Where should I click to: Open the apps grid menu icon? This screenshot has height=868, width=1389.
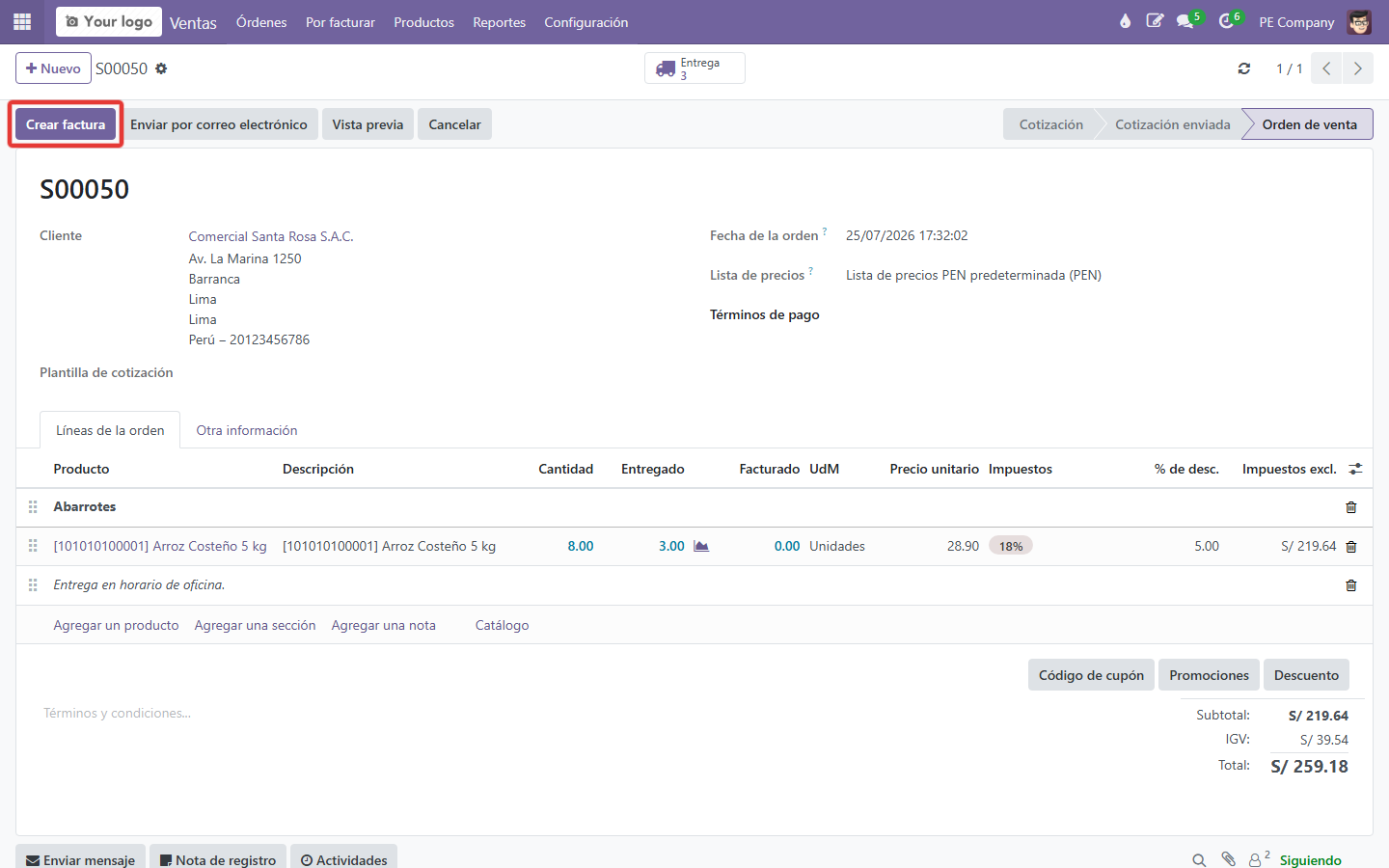[22, 21]
